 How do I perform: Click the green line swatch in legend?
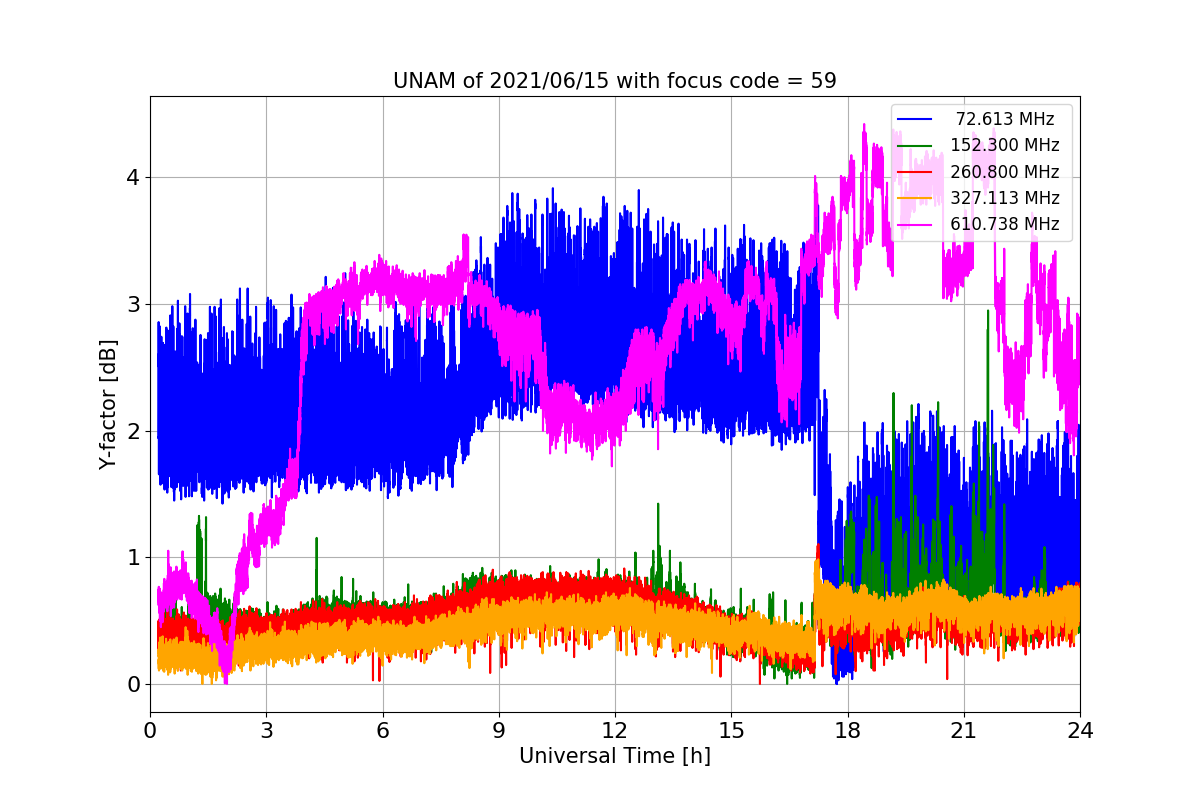click(x=915, y=146)
